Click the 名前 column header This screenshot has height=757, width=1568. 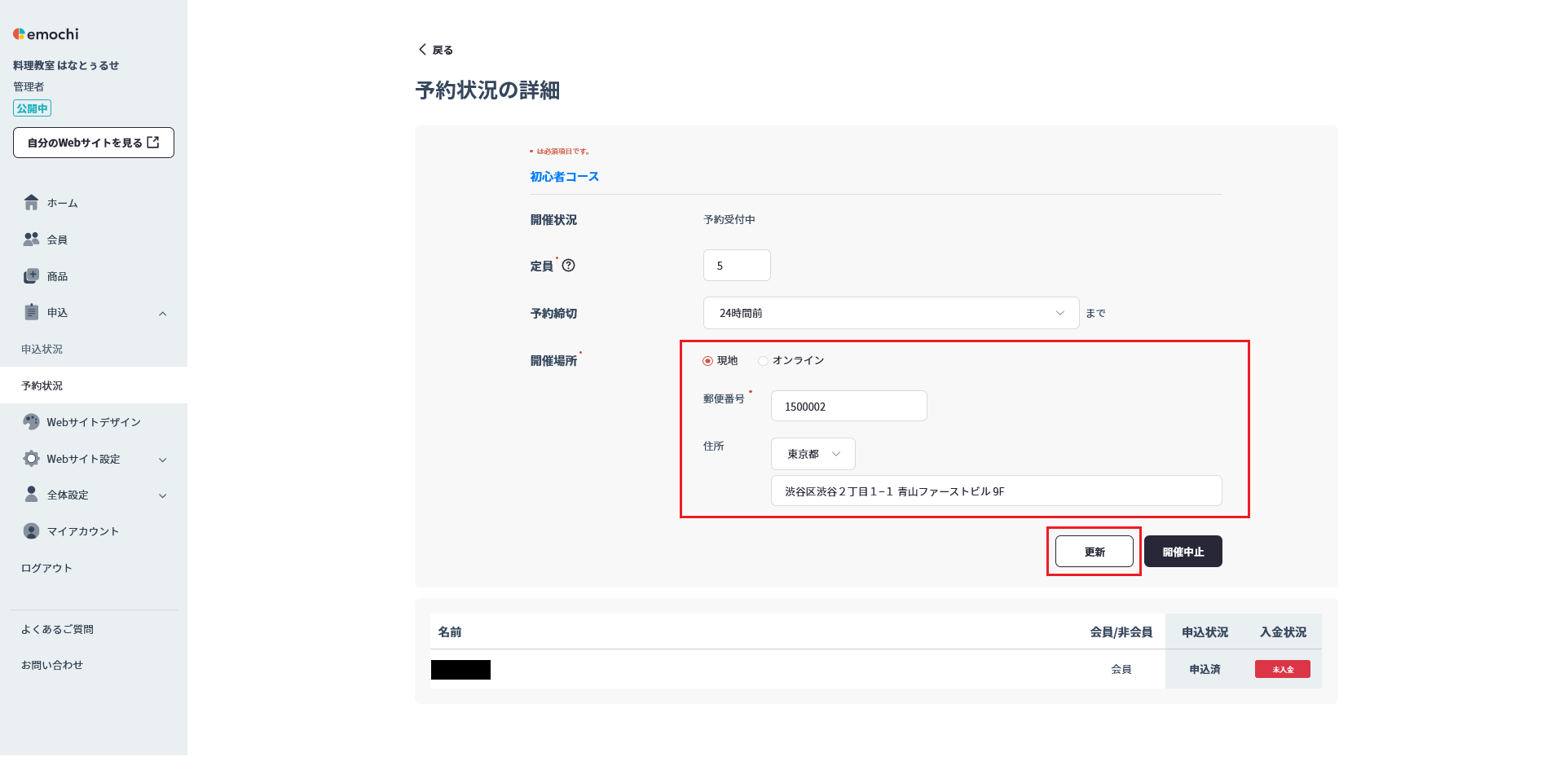(450, 632)
